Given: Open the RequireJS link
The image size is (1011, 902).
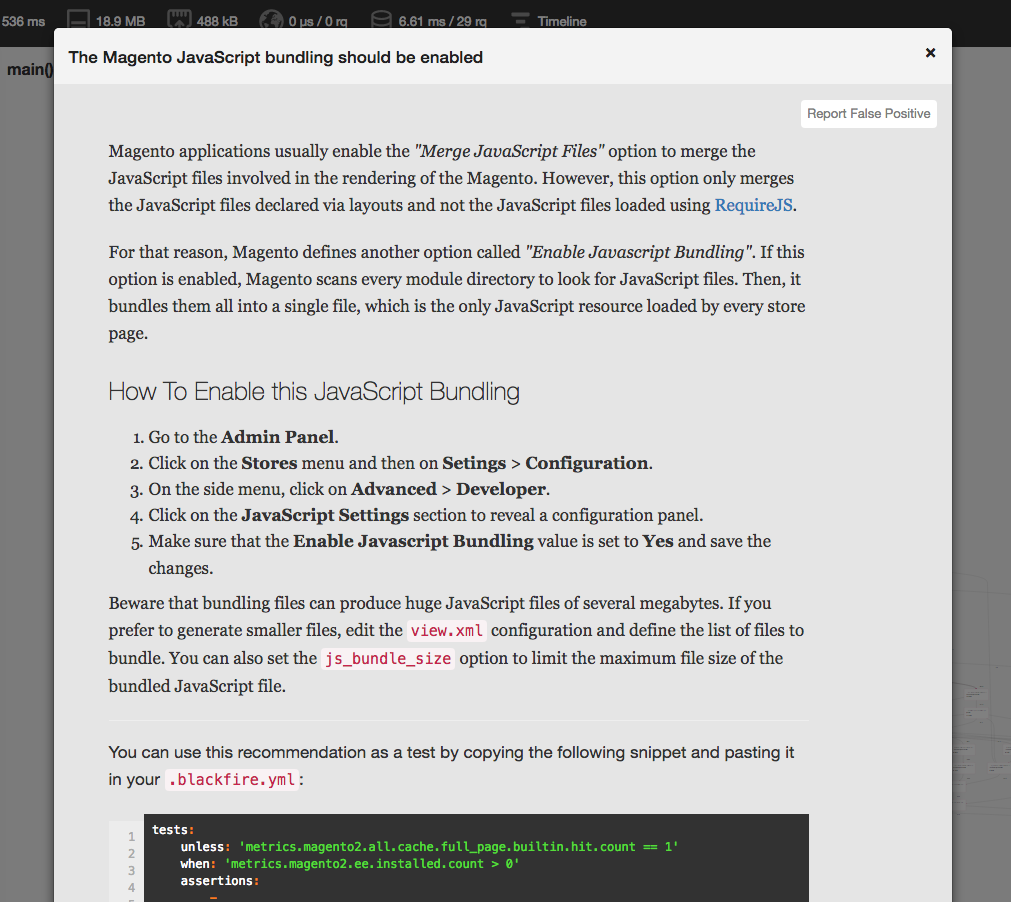Looking at the screenshot, I should (753, 205).
